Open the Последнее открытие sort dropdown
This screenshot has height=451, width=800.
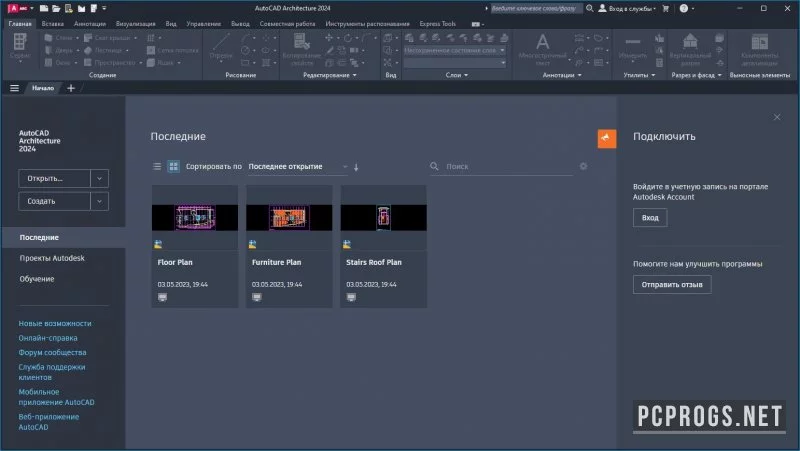point(297,167)
